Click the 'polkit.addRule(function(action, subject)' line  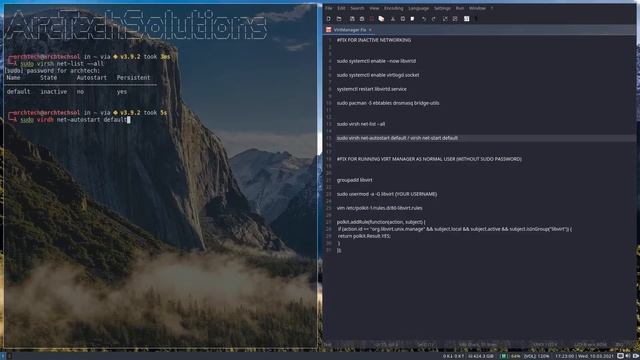pyautogui.click(x=381, y=222)
